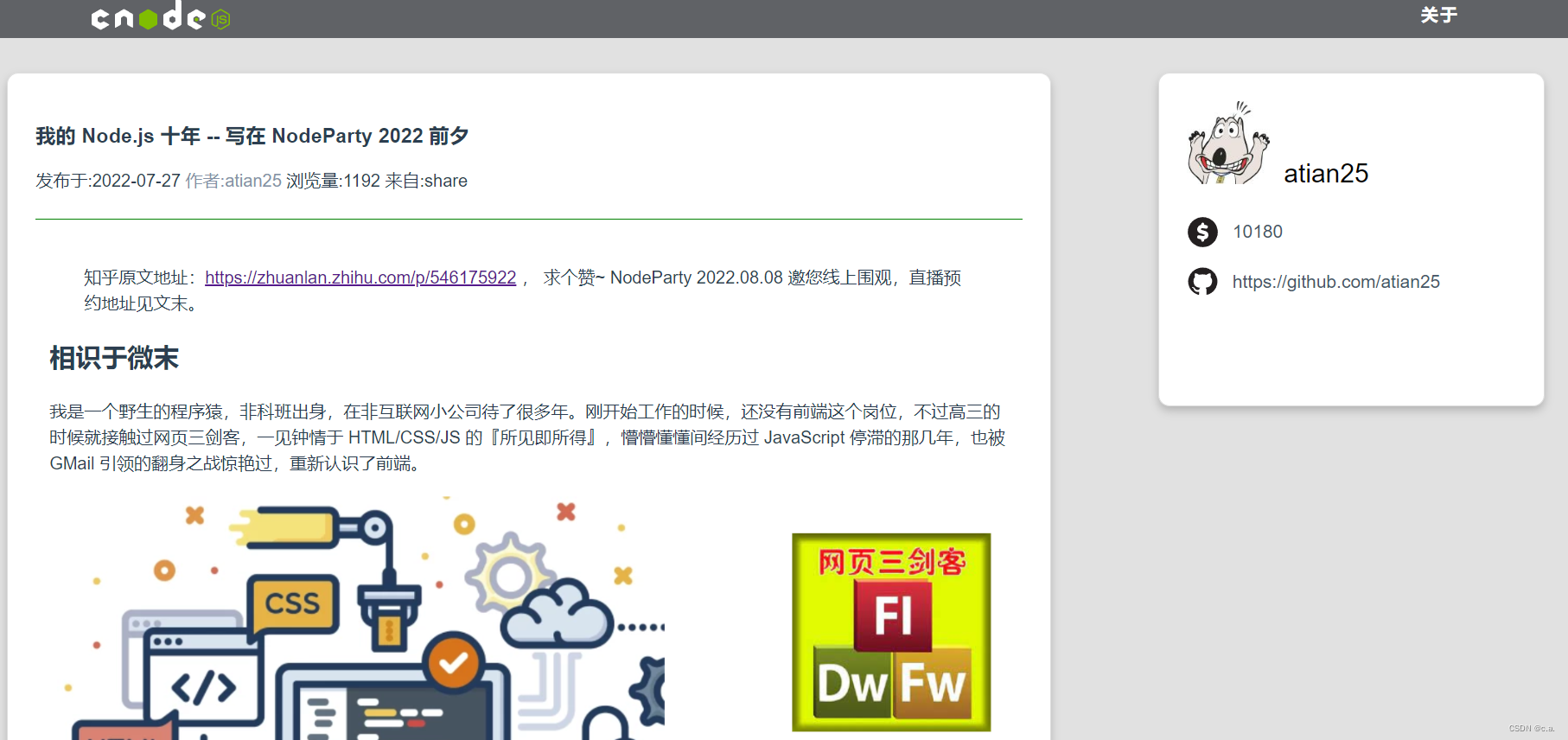1568x740 pixels.
Task: Click the atian25 cartoon dog avatar
Action: tap(1228, 144)
